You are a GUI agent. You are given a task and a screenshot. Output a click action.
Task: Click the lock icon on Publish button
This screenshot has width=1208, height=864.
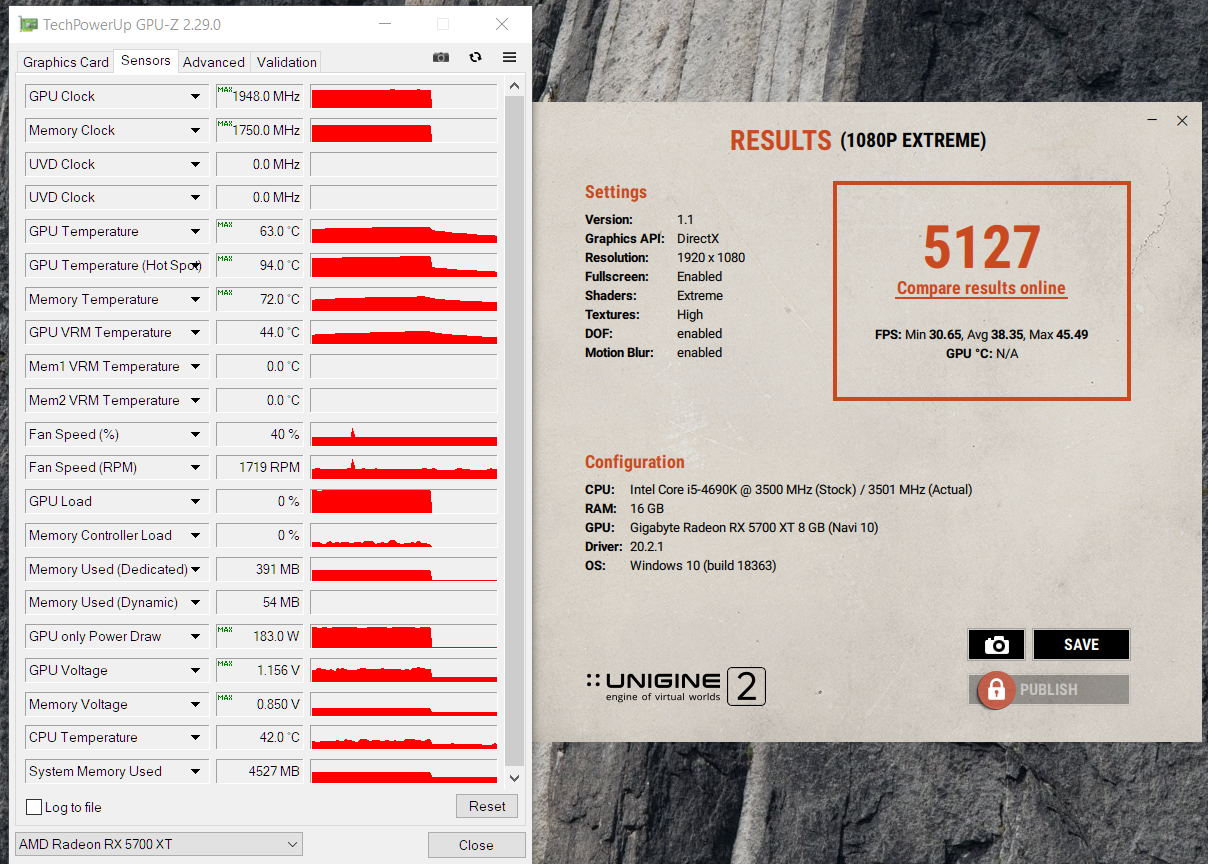tap(996, 689)
